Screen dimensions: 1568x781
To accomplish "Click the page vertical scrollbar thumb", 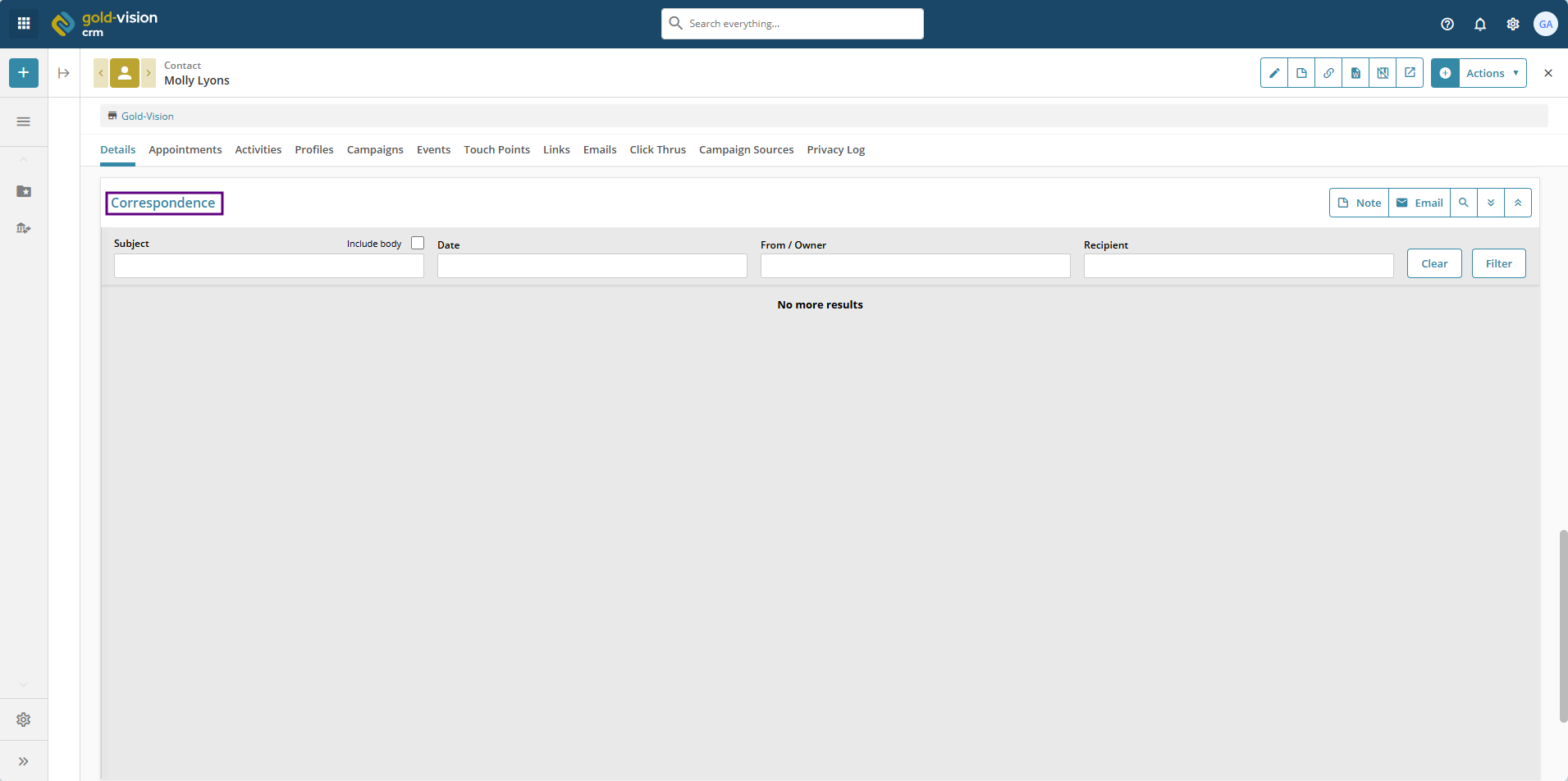I will (x=1563, y=626).
